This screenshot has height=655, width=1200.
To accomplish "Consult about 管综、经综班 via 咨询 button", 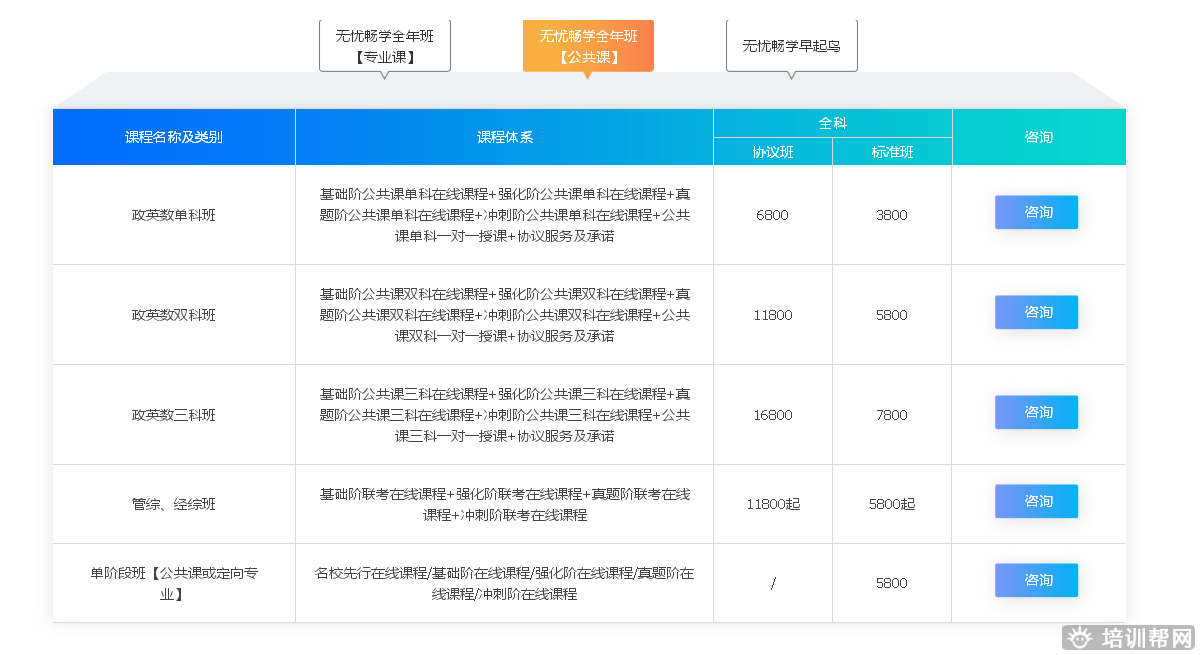I will pos(1036,502).
